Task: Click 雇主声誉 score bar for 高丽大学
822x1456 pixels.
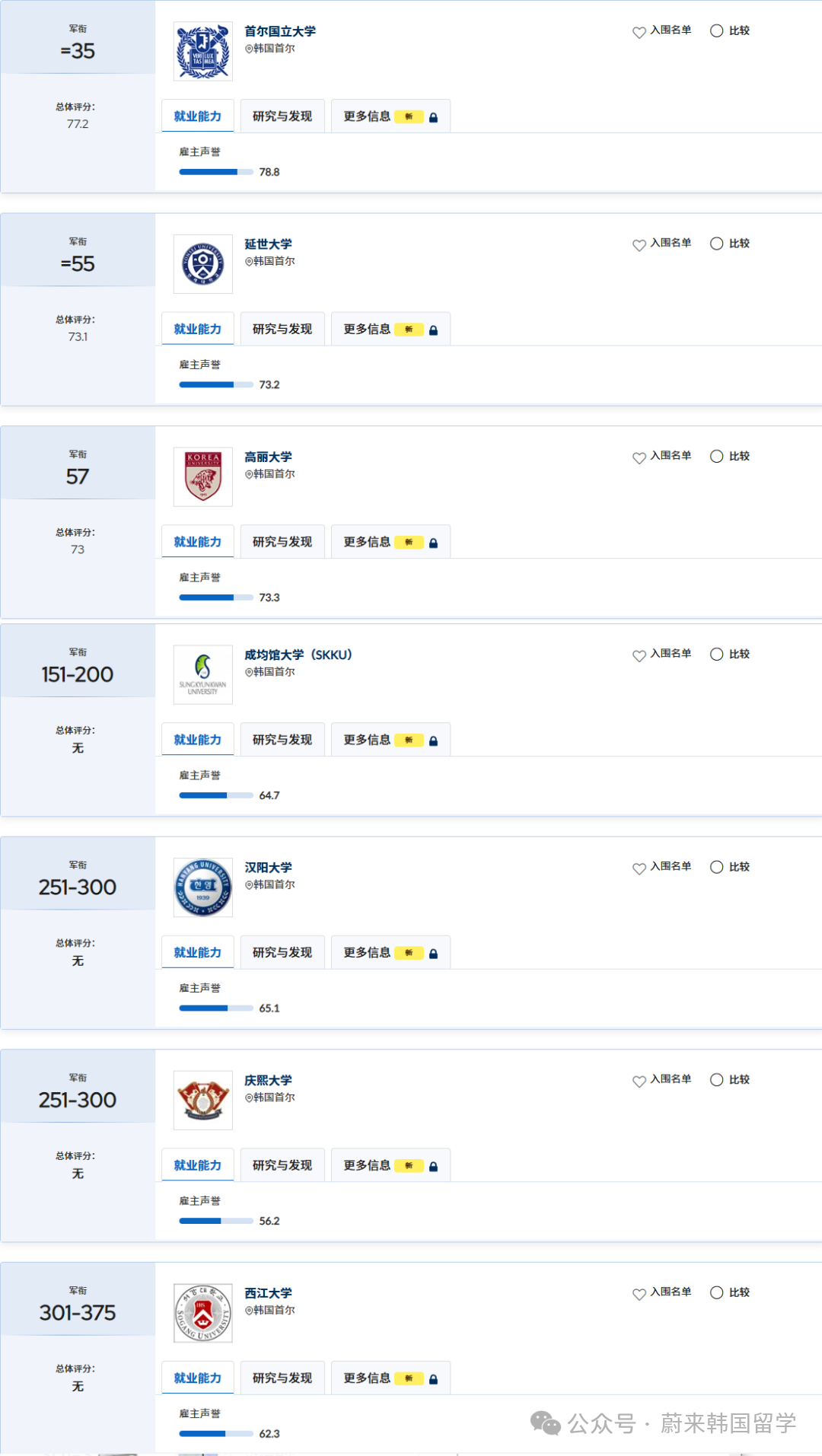Action: tap(216, 597)
